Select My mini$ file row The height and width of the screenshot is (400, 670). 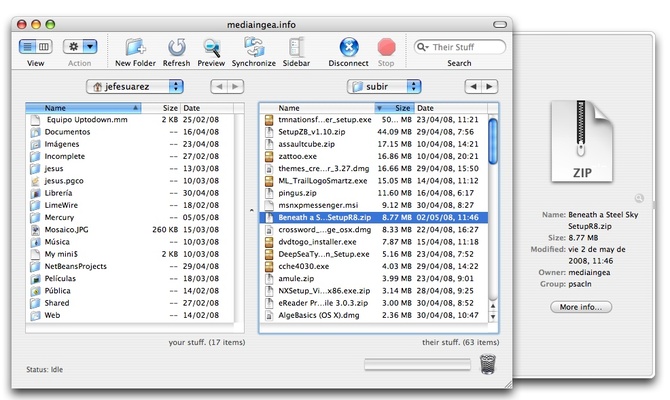pyautogui.click(x=130, y=254)
